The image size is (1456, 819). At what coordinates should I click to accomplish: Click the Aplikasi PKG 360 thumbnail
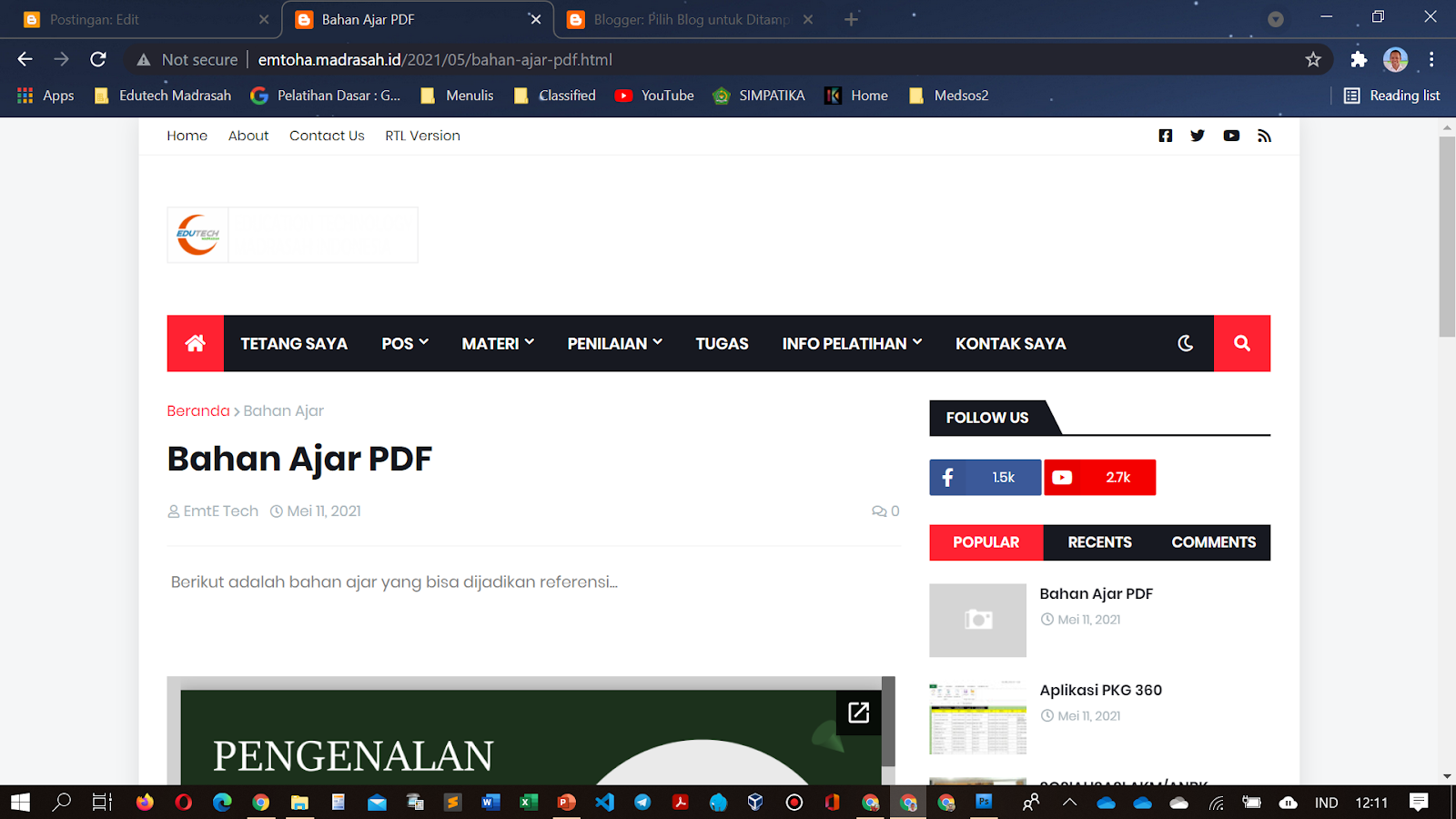click(978, 717)
